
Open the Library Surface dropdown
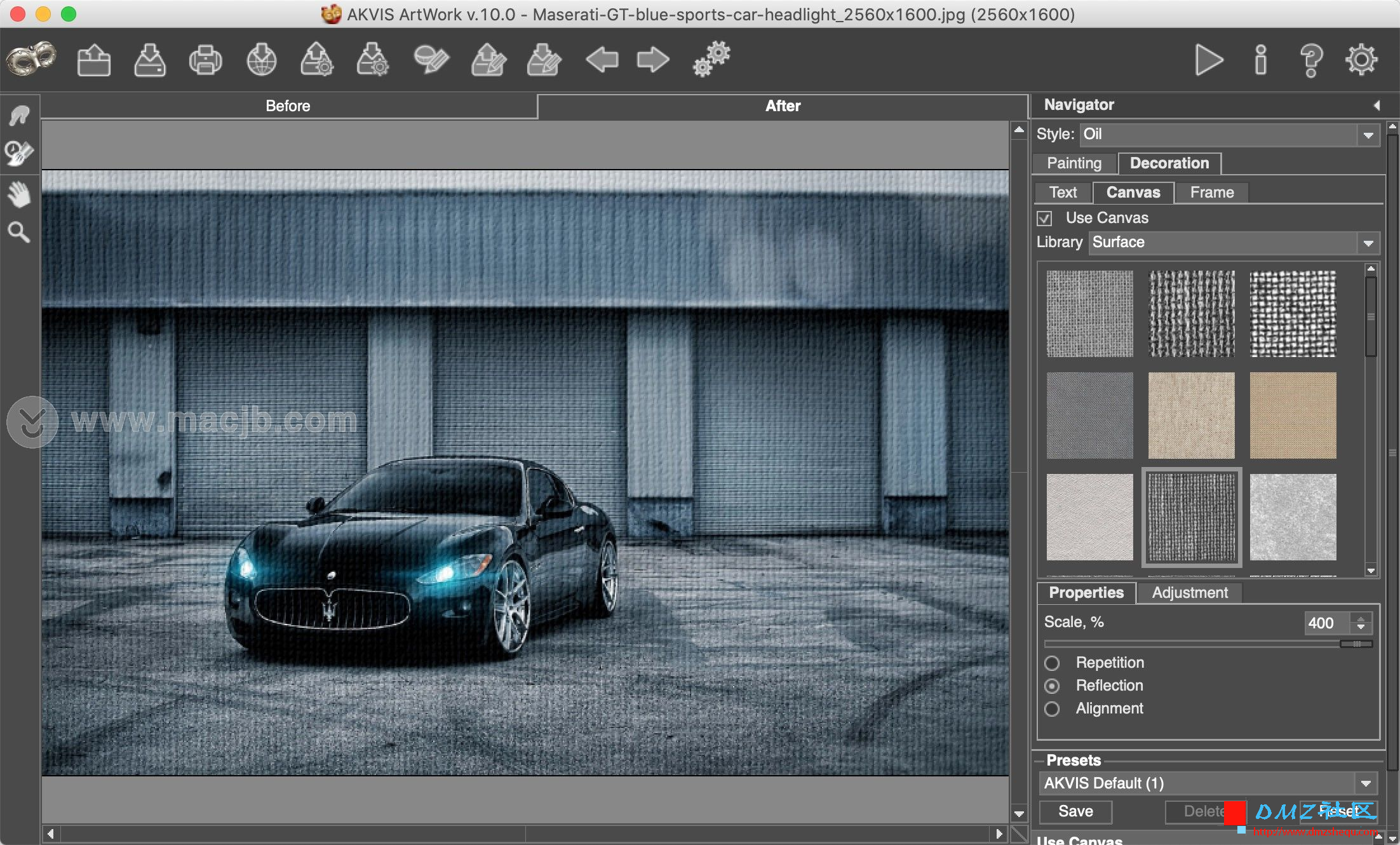tap(1234, 243)
